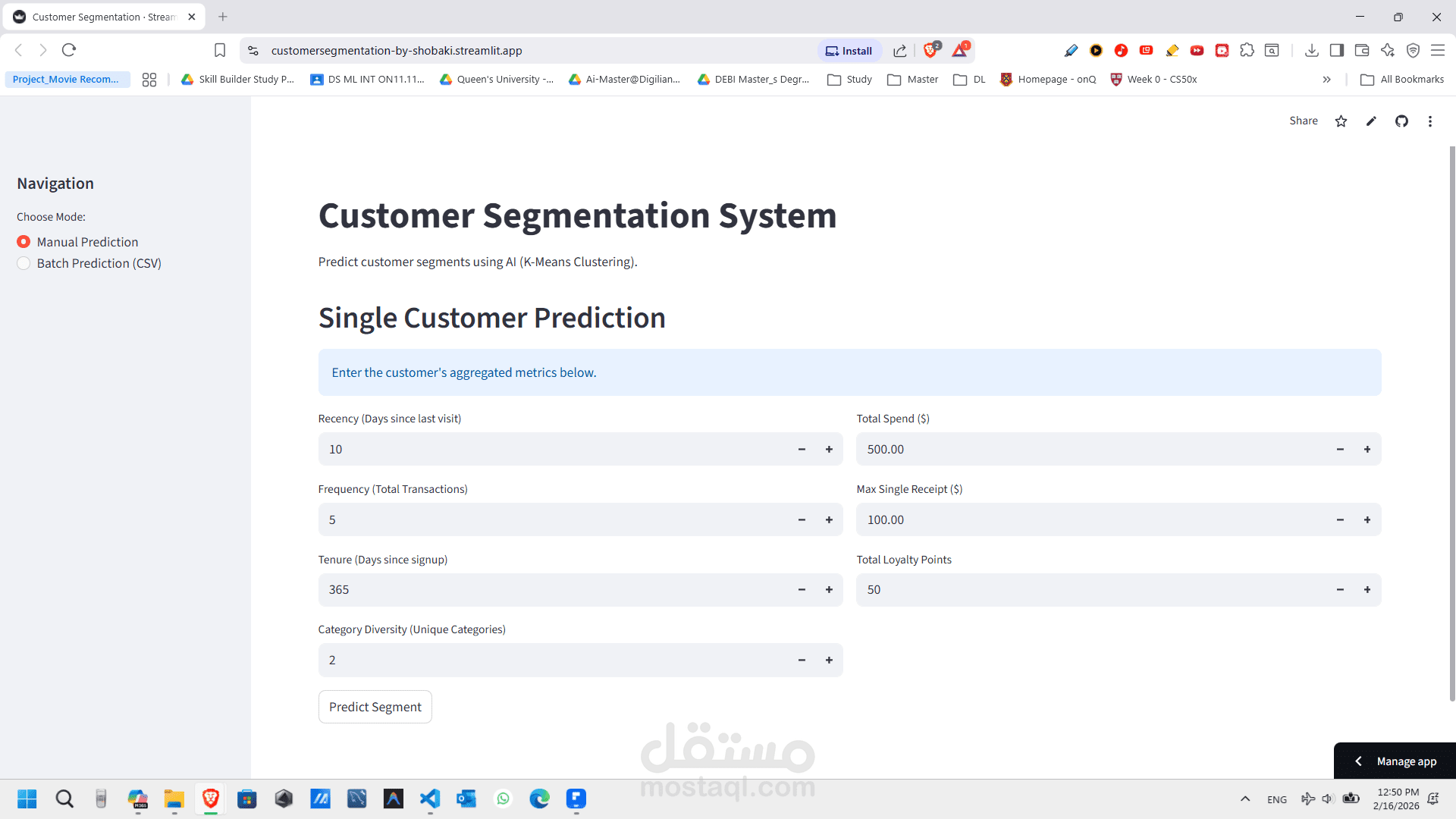Click the Predict Segment button
Viewport: 1456px width, 819px height.
375,707
